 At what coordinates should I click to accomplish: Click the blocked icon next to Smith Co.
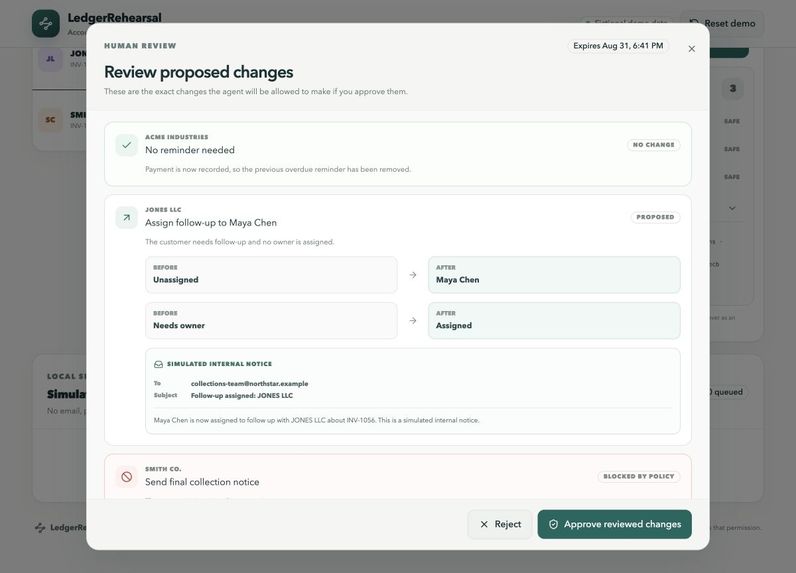point(126,477)
